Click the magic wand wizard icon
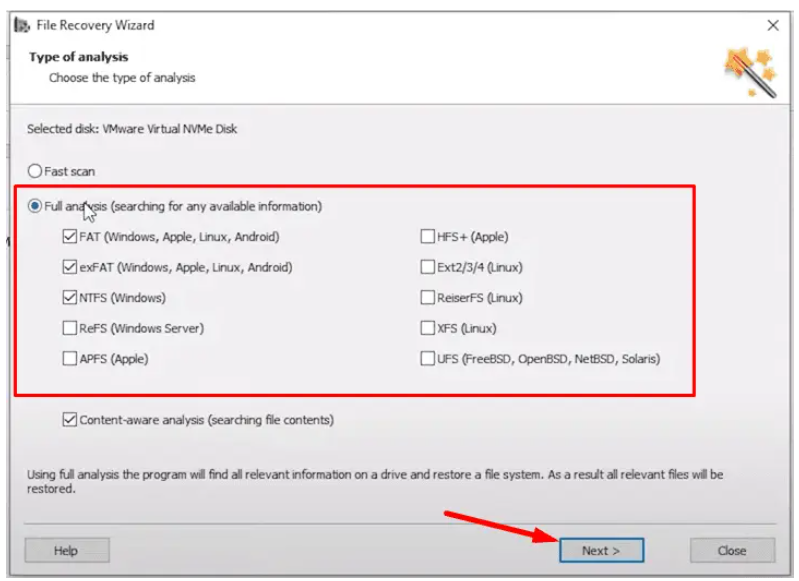The image size is (799, 581). pos(751,72)
